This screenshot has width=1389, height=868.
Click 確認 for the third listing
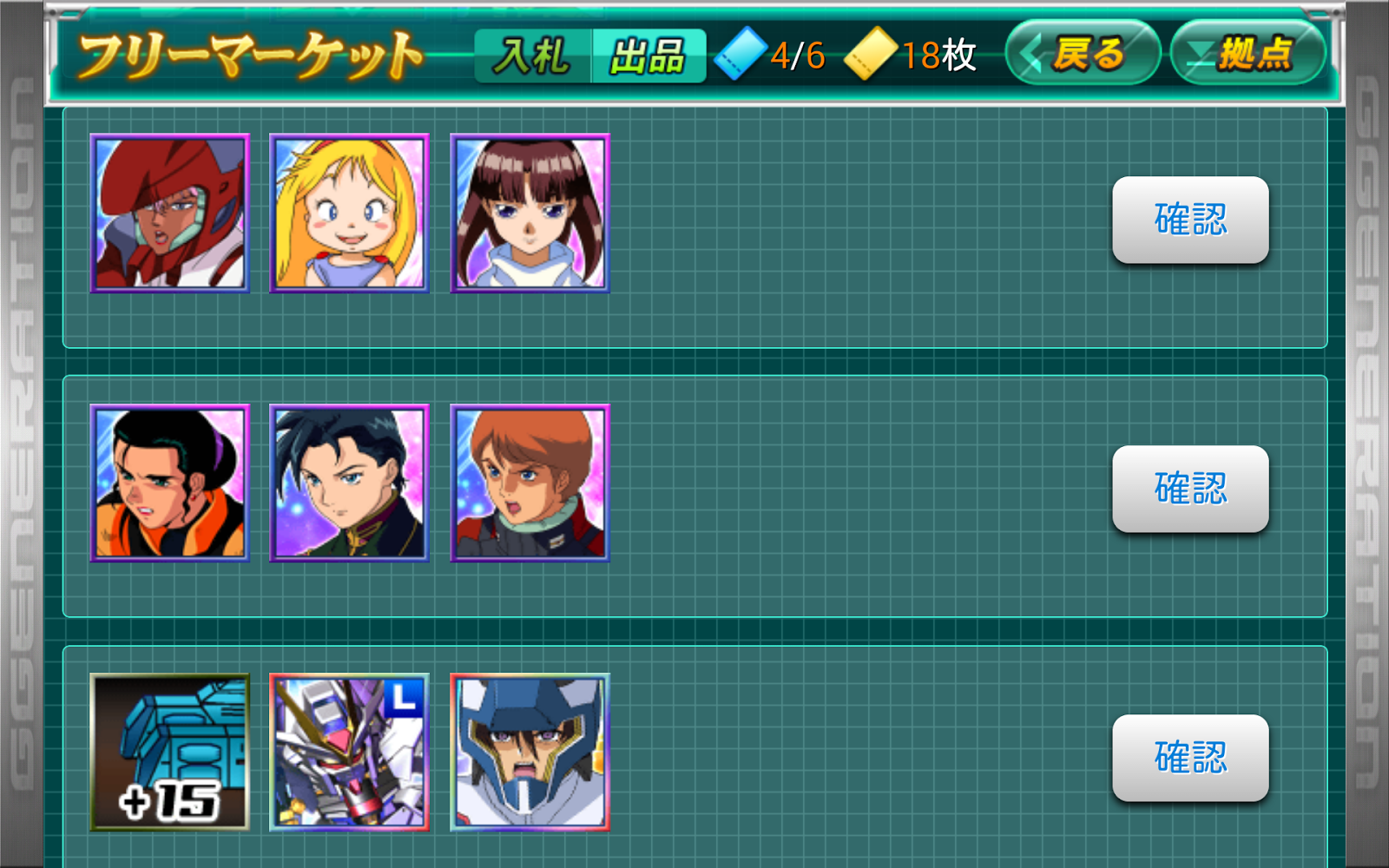(1190, 758)
